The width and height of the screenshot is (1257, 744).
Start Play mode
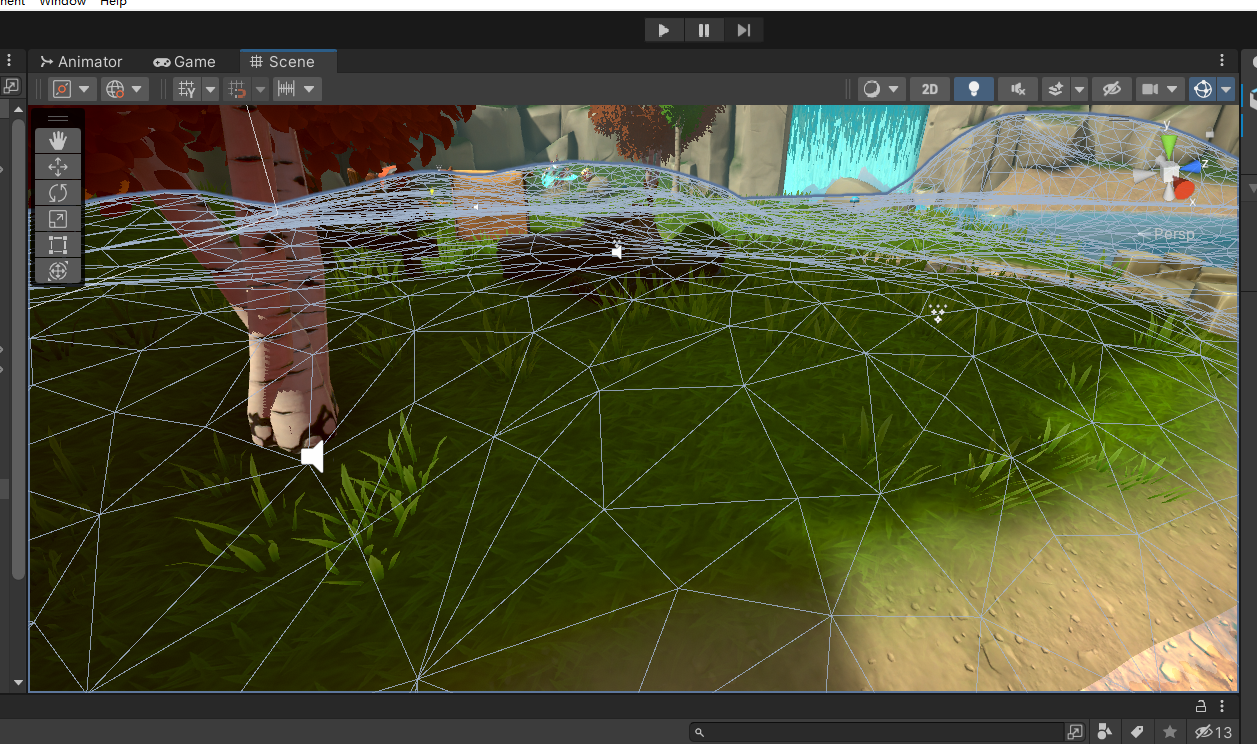(x=664, y=30)
